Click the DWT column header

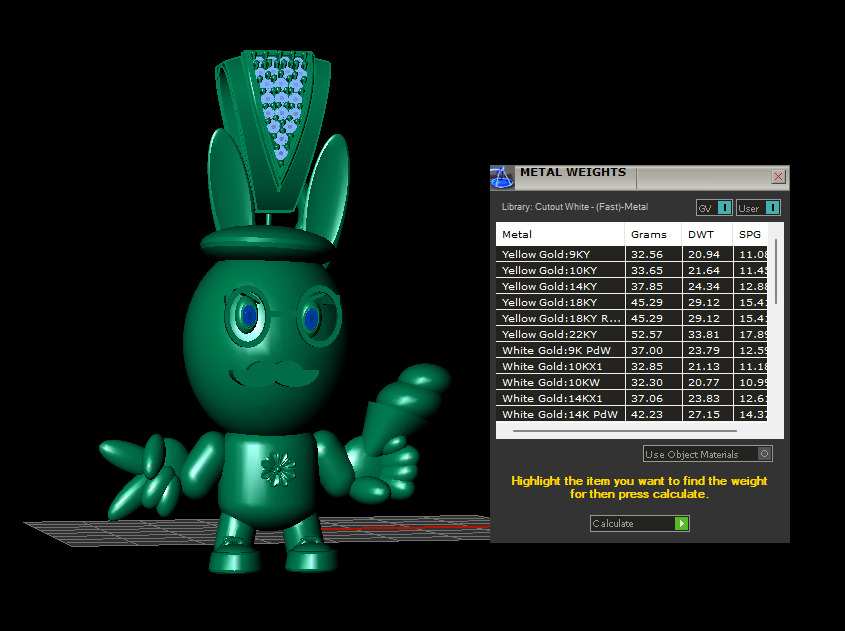coord(707,234)
